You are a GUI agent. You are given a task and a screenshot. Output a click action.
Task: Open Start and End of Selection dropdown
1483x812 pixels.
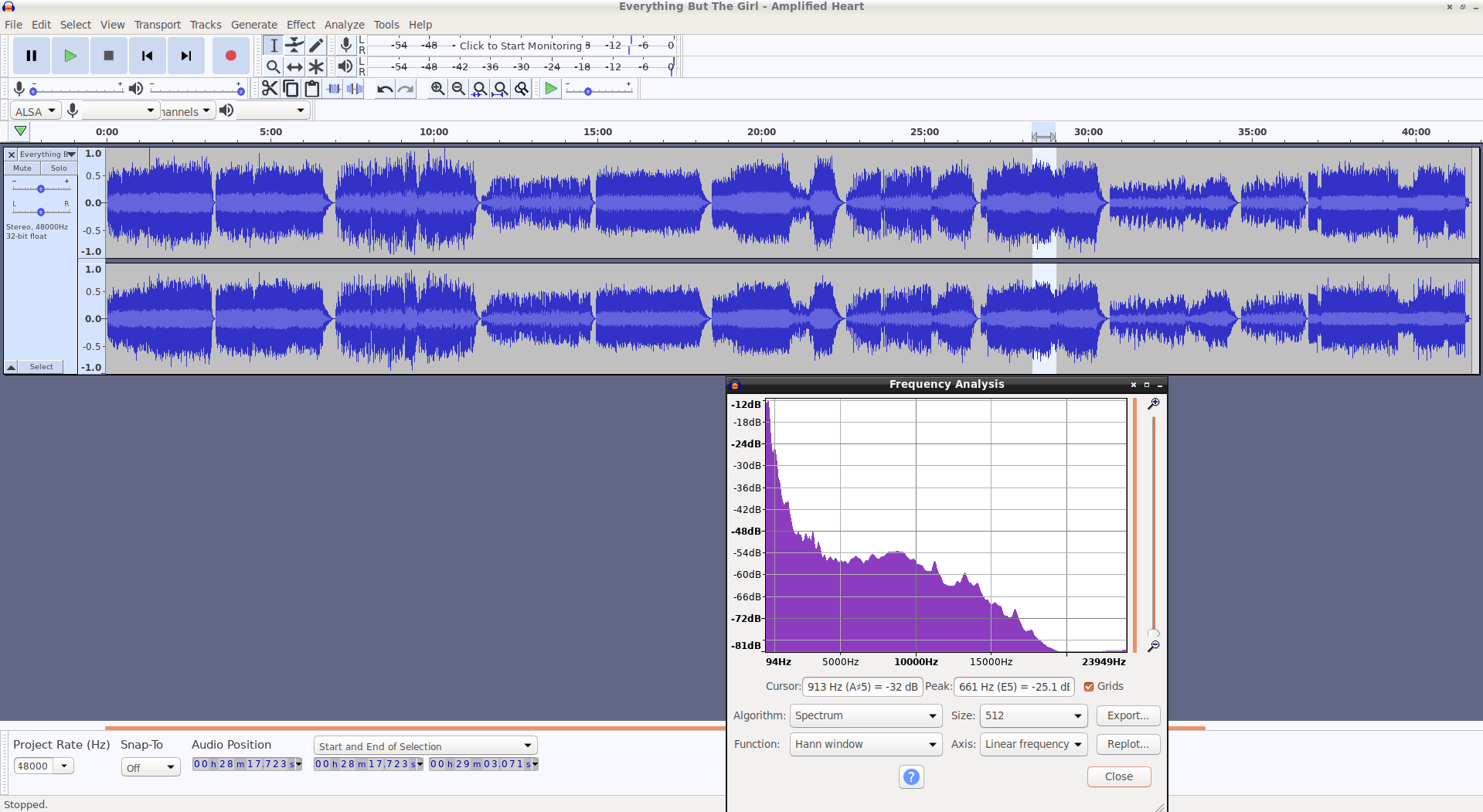tap(426, 746)
